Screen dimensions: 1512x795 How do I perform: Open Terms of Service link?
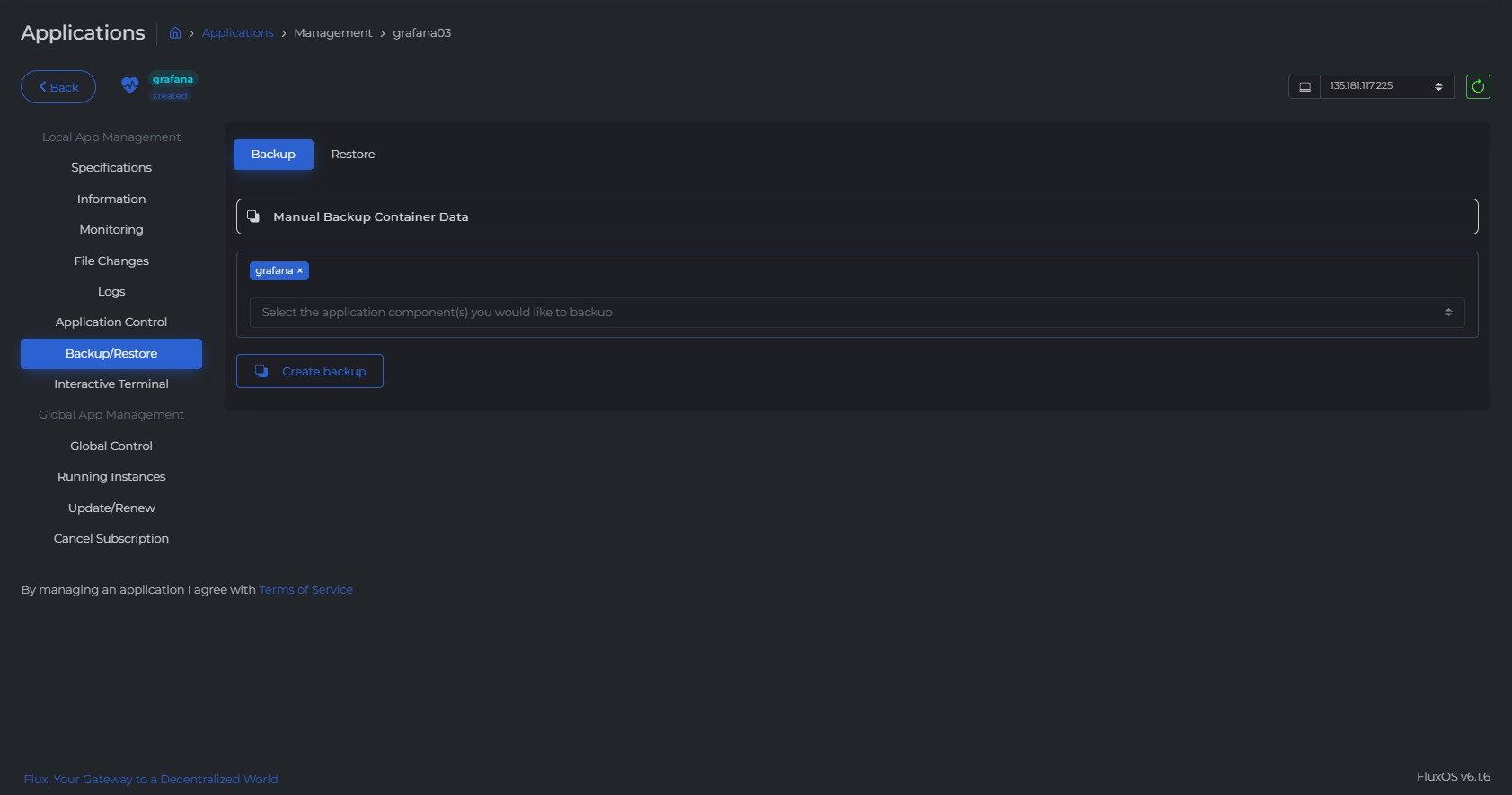tap(305, 590)
